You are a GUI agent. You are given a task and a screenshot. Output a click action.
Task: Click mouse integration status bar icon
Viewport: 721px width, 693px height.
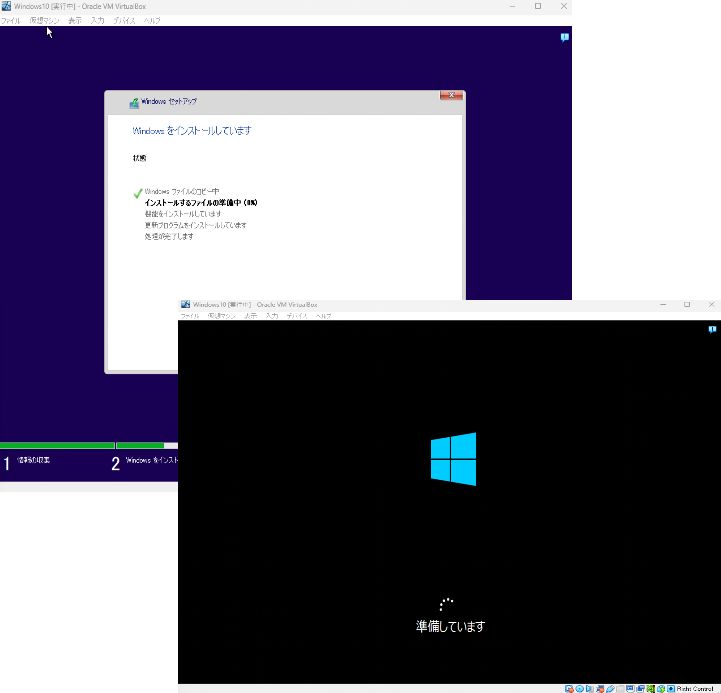[x=661, y=688]
